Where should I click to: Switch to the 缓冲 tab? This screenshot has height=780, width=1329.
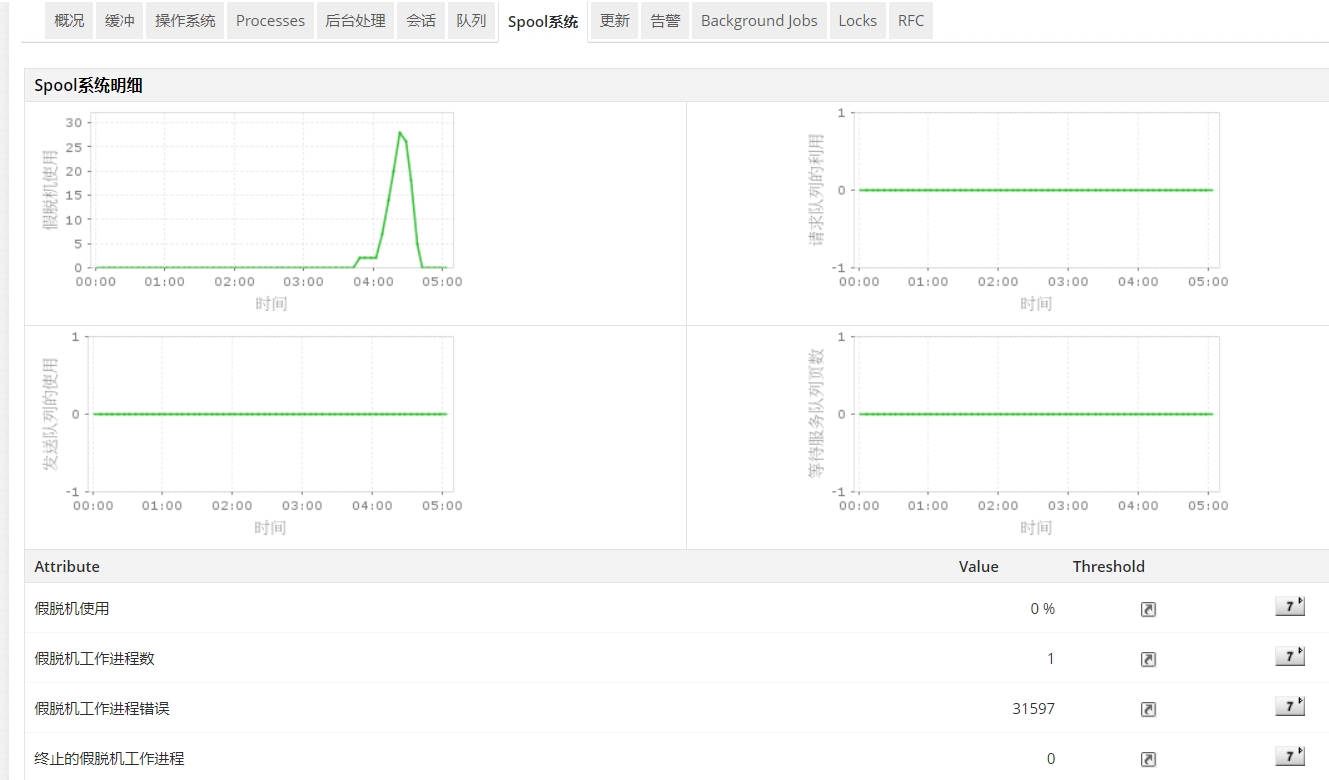120,21
